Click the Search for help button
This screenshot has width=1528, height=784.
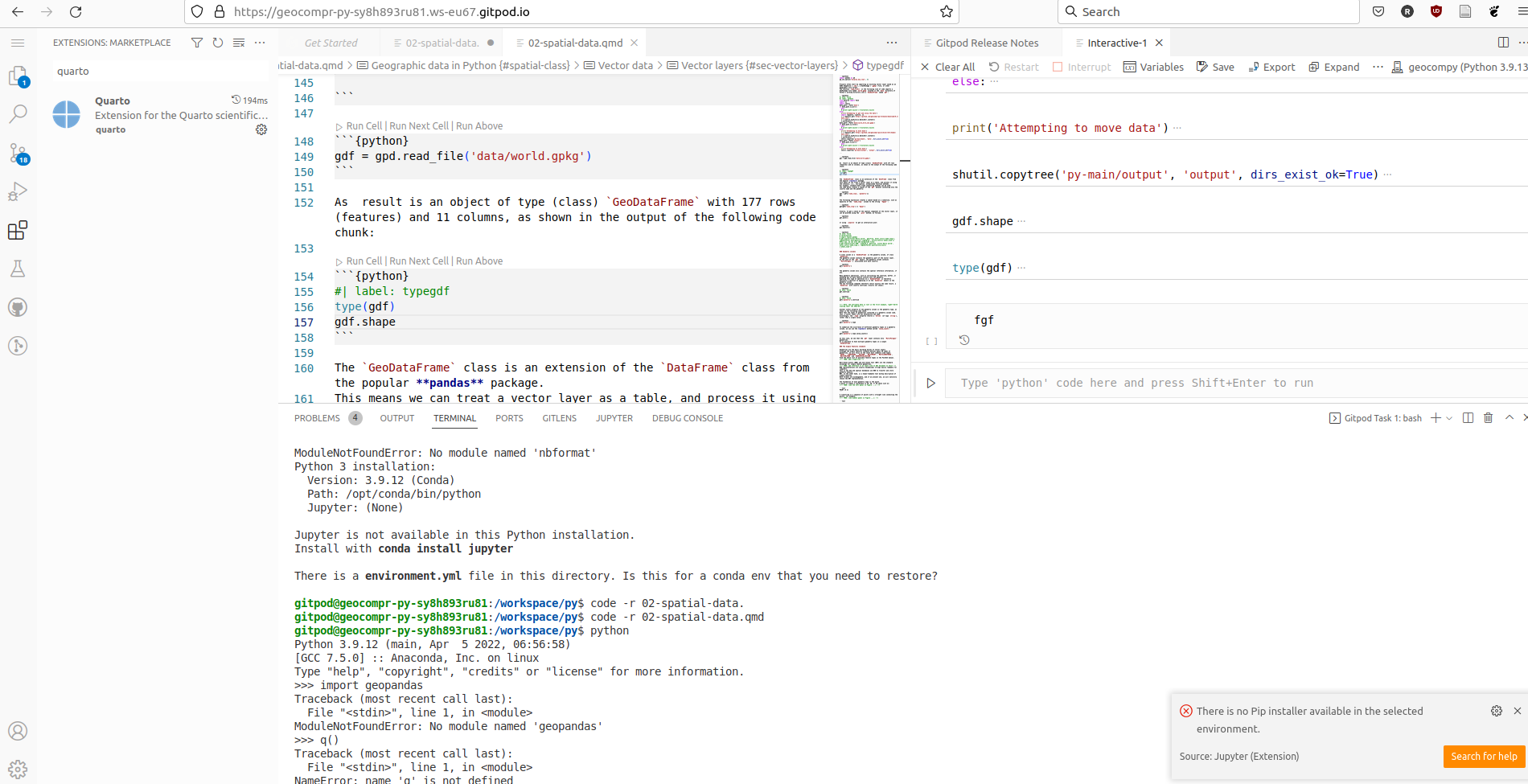[x=1482, y=756]
